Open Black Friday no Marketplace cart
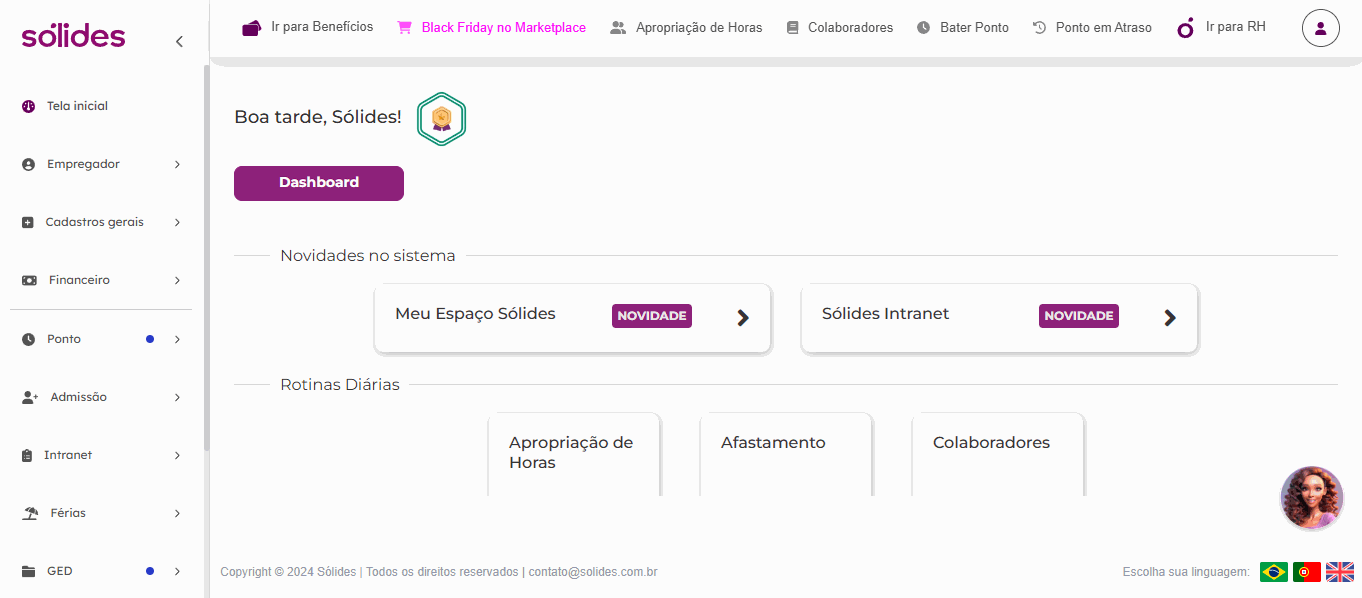 404,28
